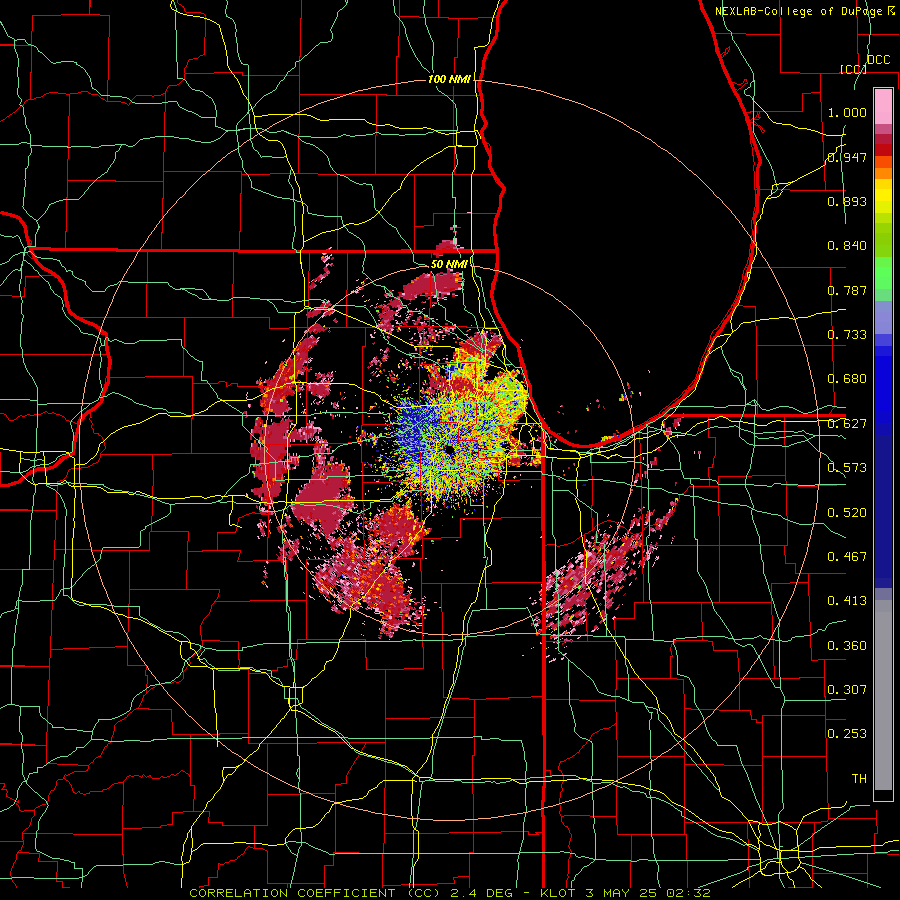The height and width of the screenshot is (900, 900).
Task: Click the 0.733 legend value
Action: (847, 335)
